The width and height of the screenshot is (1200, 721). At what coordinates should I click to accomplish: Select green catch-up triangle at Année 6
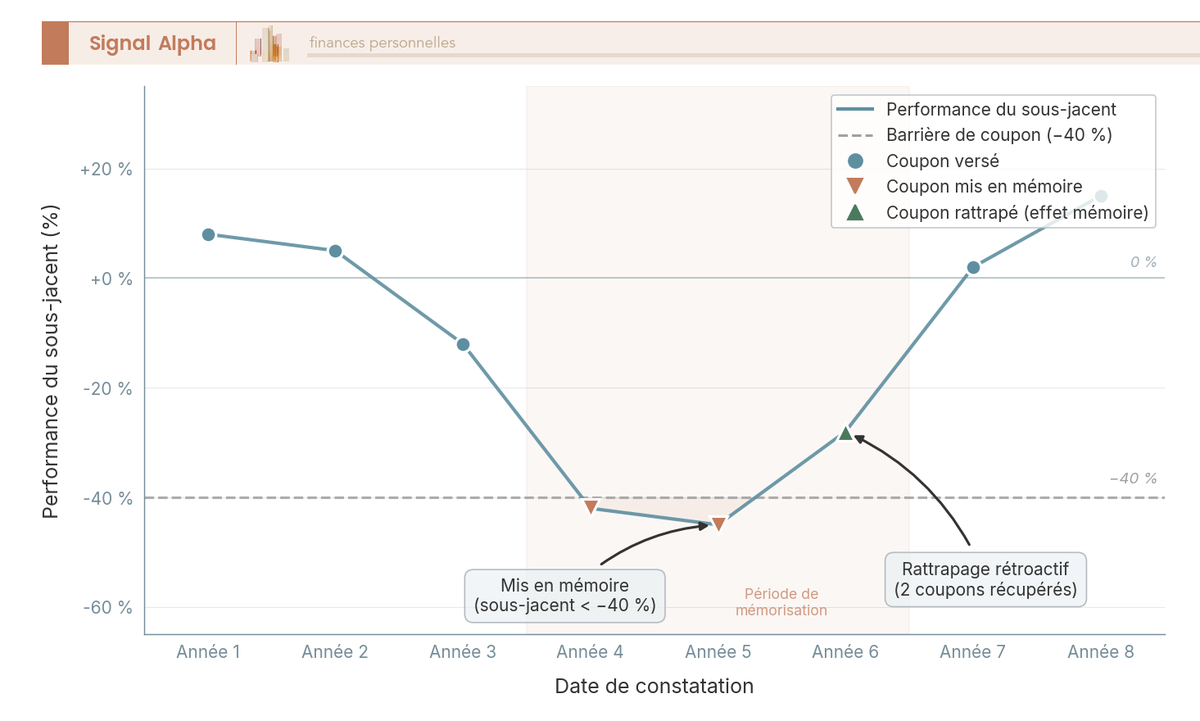(846, 432)
